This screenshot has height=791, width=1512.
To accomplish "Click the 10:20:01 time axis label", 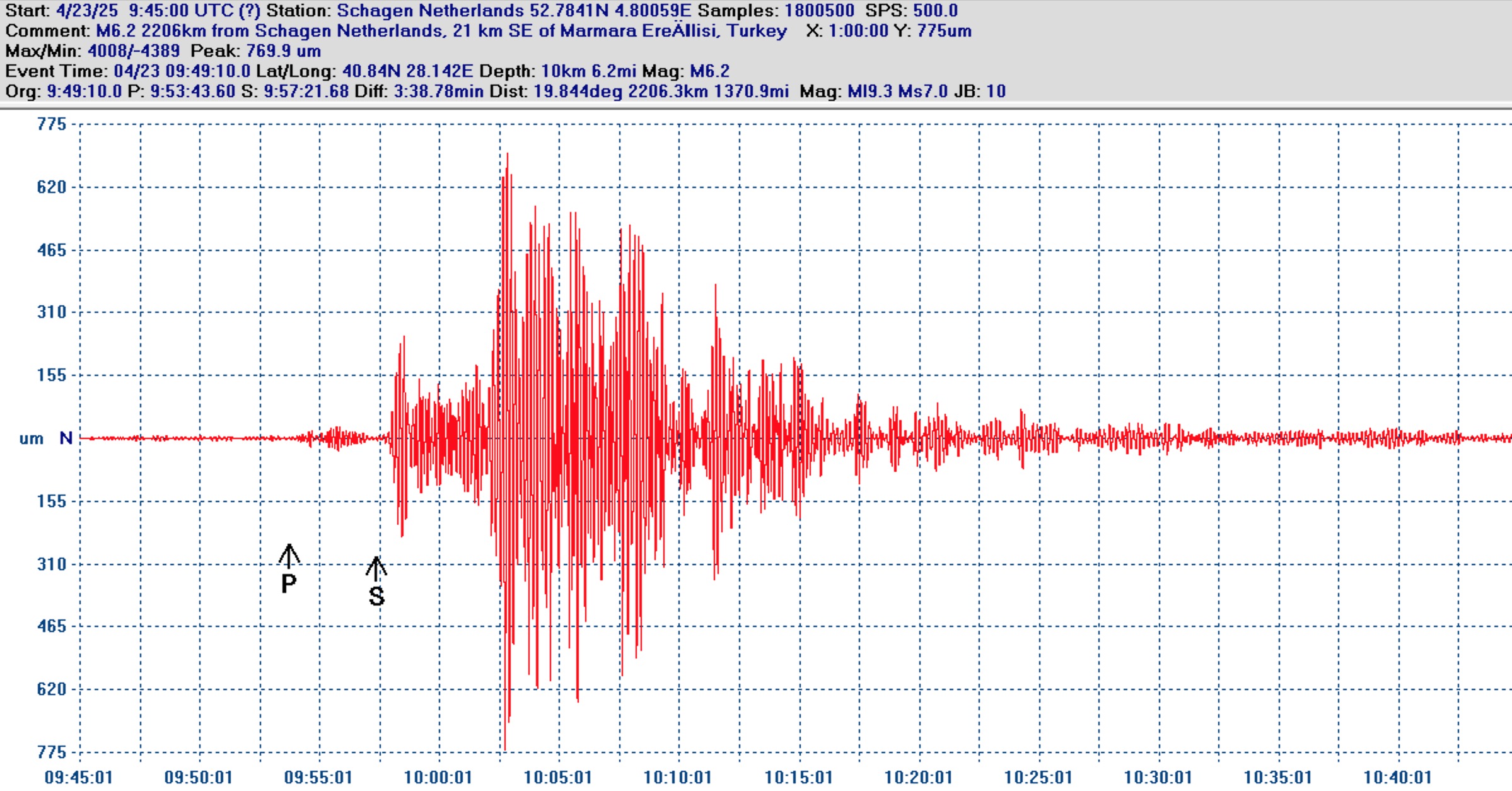I will pyautogui.click(x=918, y=777).
